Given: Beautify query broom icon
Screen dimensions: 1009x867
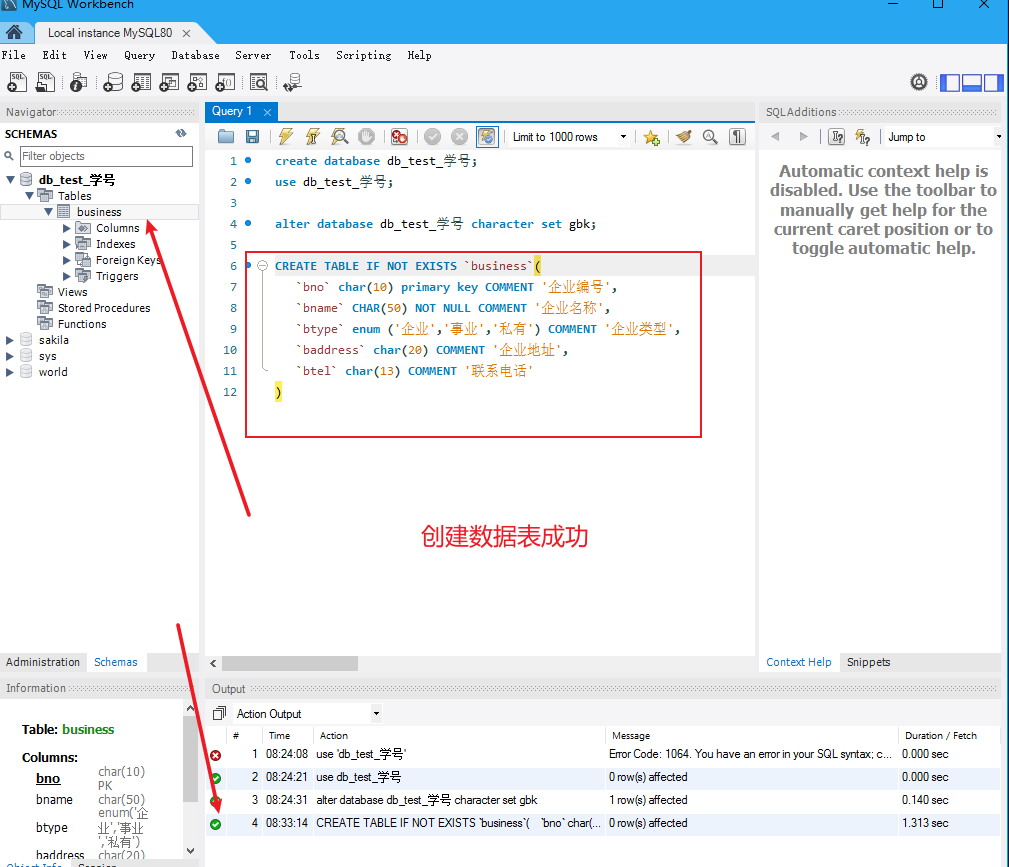Looking at the screenshot, I should tap(684, 136).
